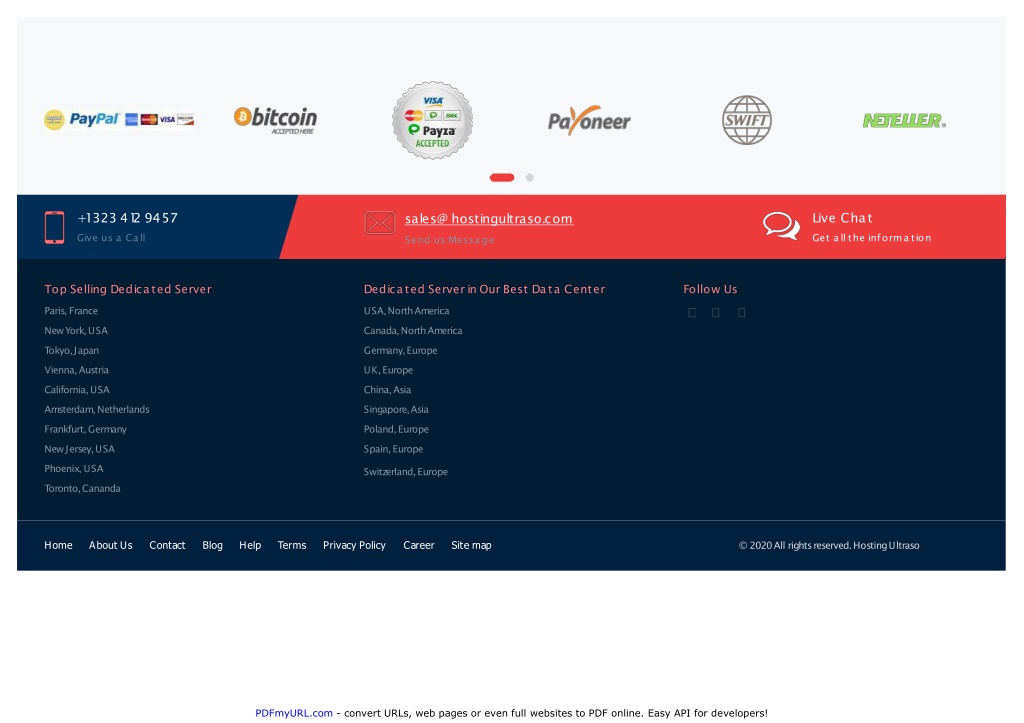Image resolution: width=1024 pixels, height=723 pixels.
Task: Open Help in footer menu
Action: (249, 545)
